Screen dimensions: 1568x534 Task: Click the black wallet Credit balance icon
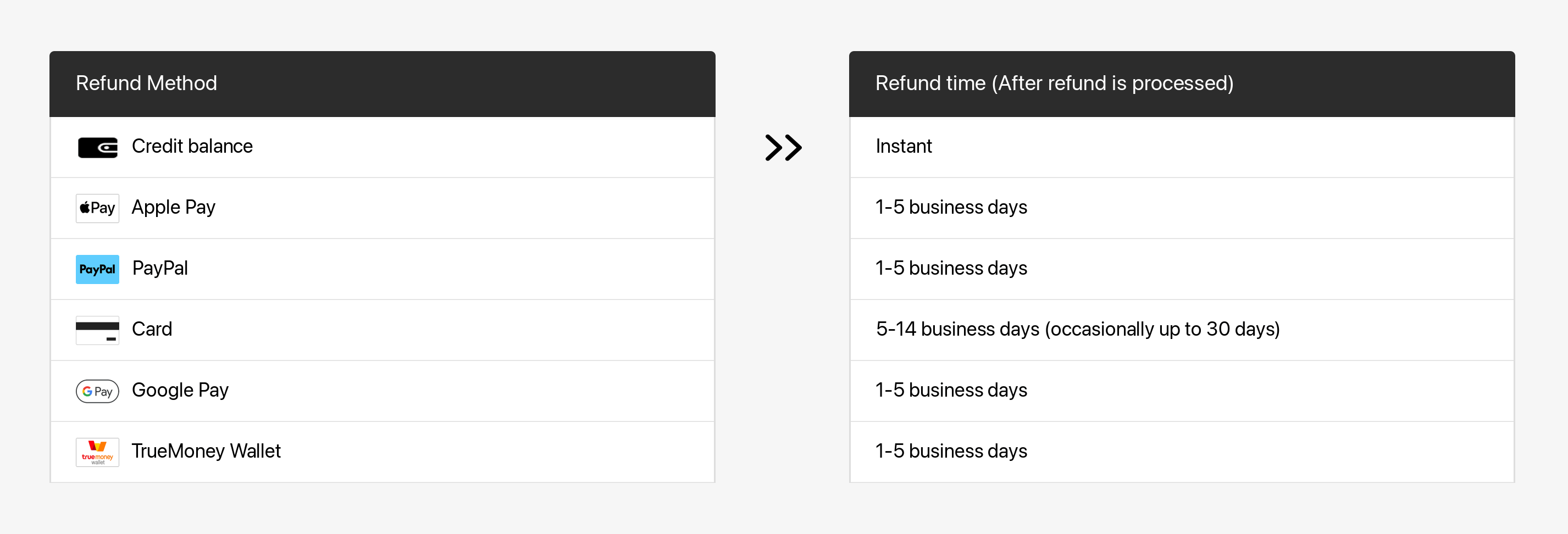tap(97, 147)
